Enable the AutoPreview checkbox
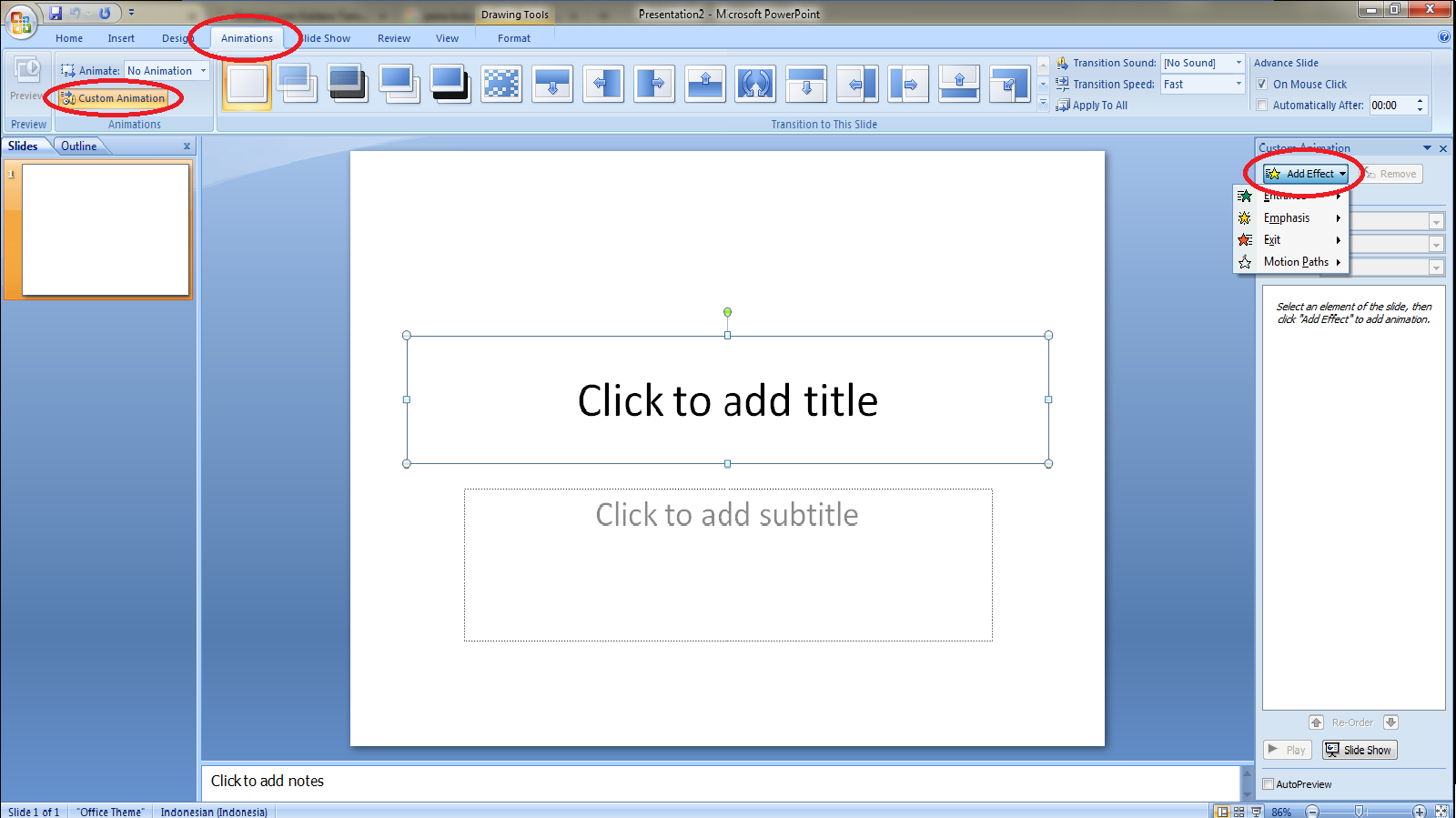Viewport: 1456px width, 818px height. coord(1269,784)
